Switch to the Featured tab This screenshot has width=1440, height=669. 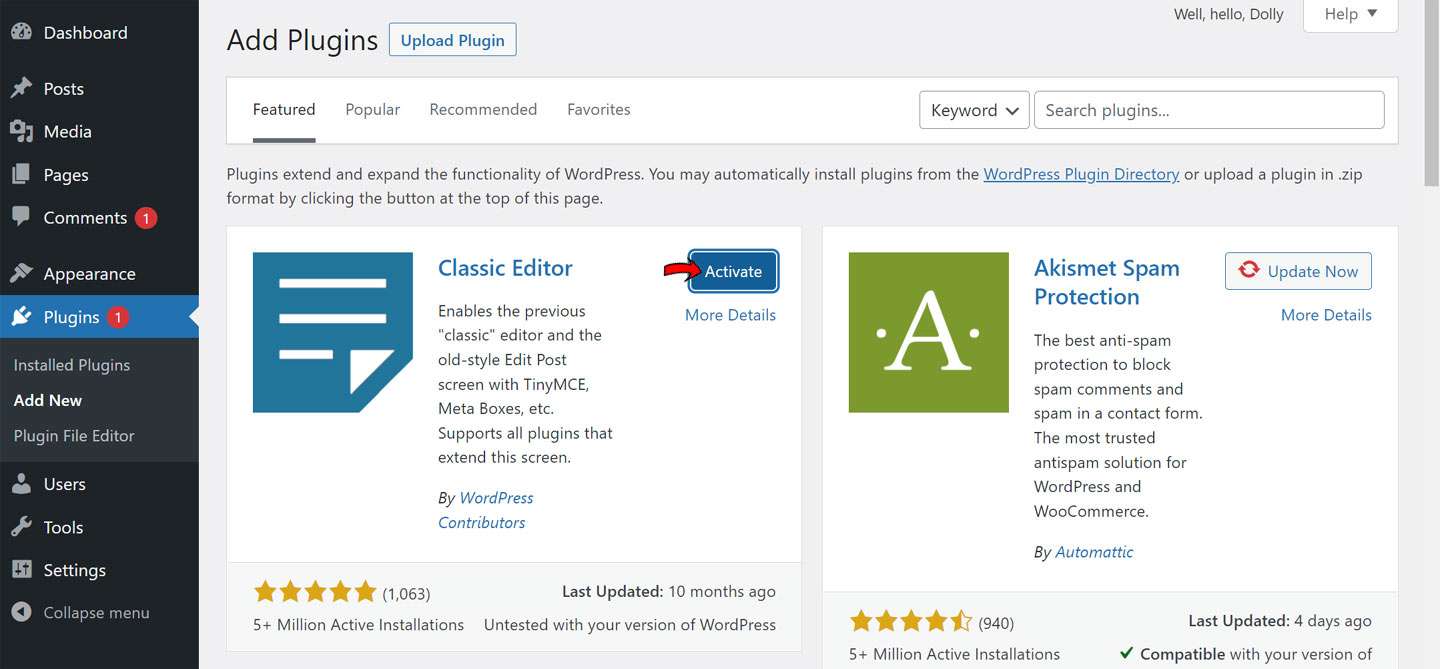(x=284, y=109)
